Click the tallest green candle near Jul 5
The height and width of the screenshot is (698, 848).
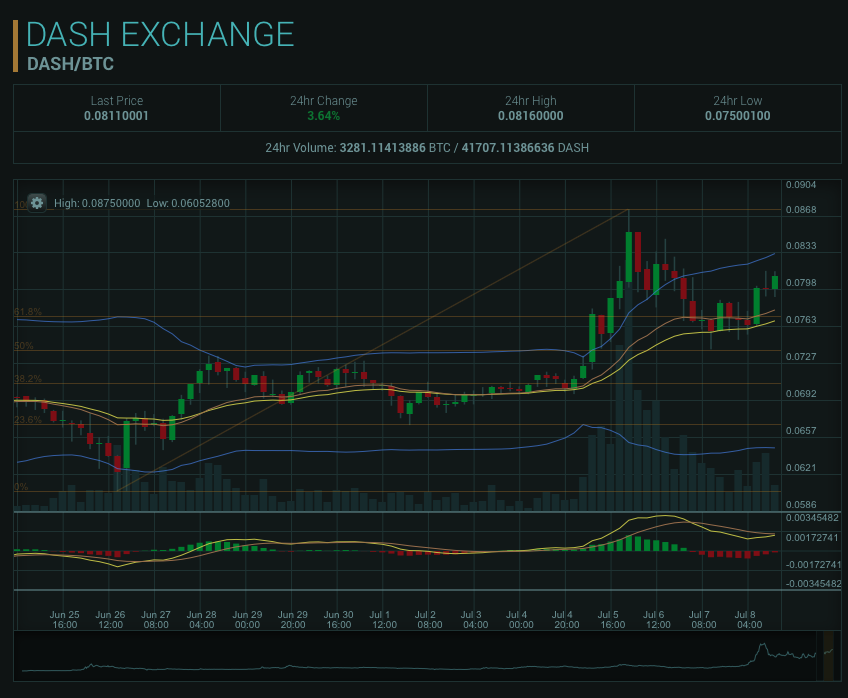pyautogui.click(x=629, y=257)
